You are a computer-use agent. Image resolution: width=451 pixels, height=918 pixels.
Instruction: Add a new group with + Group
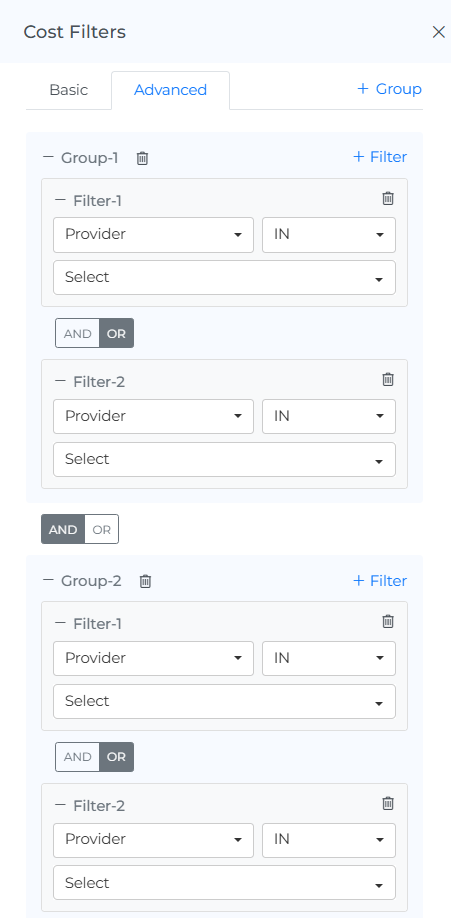pyautogui.click(x=390, y=89)
